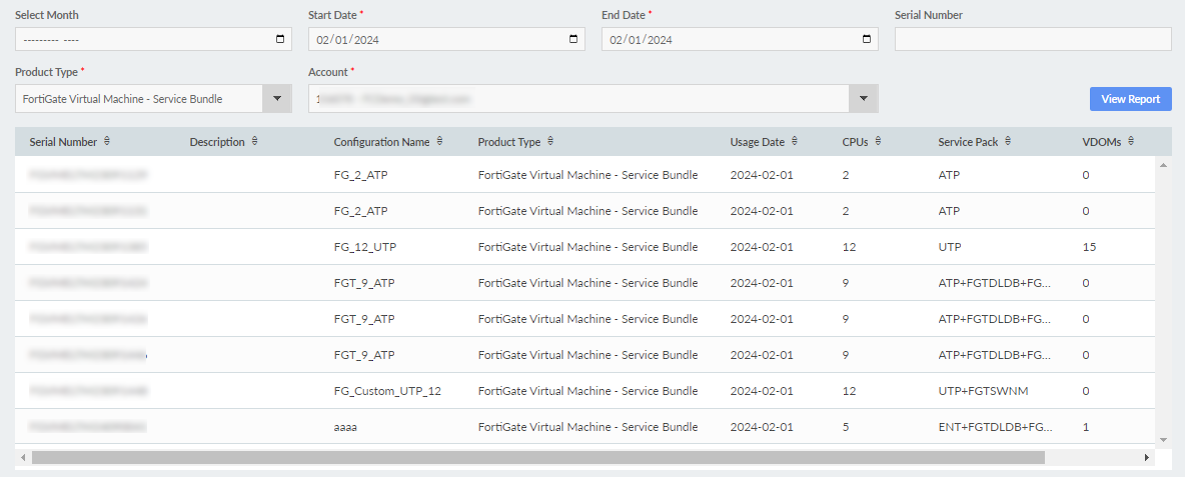Click the UTP+FGTSWNM service pack cell
The image size is (1185, 477).
click(x=983, y=391)
